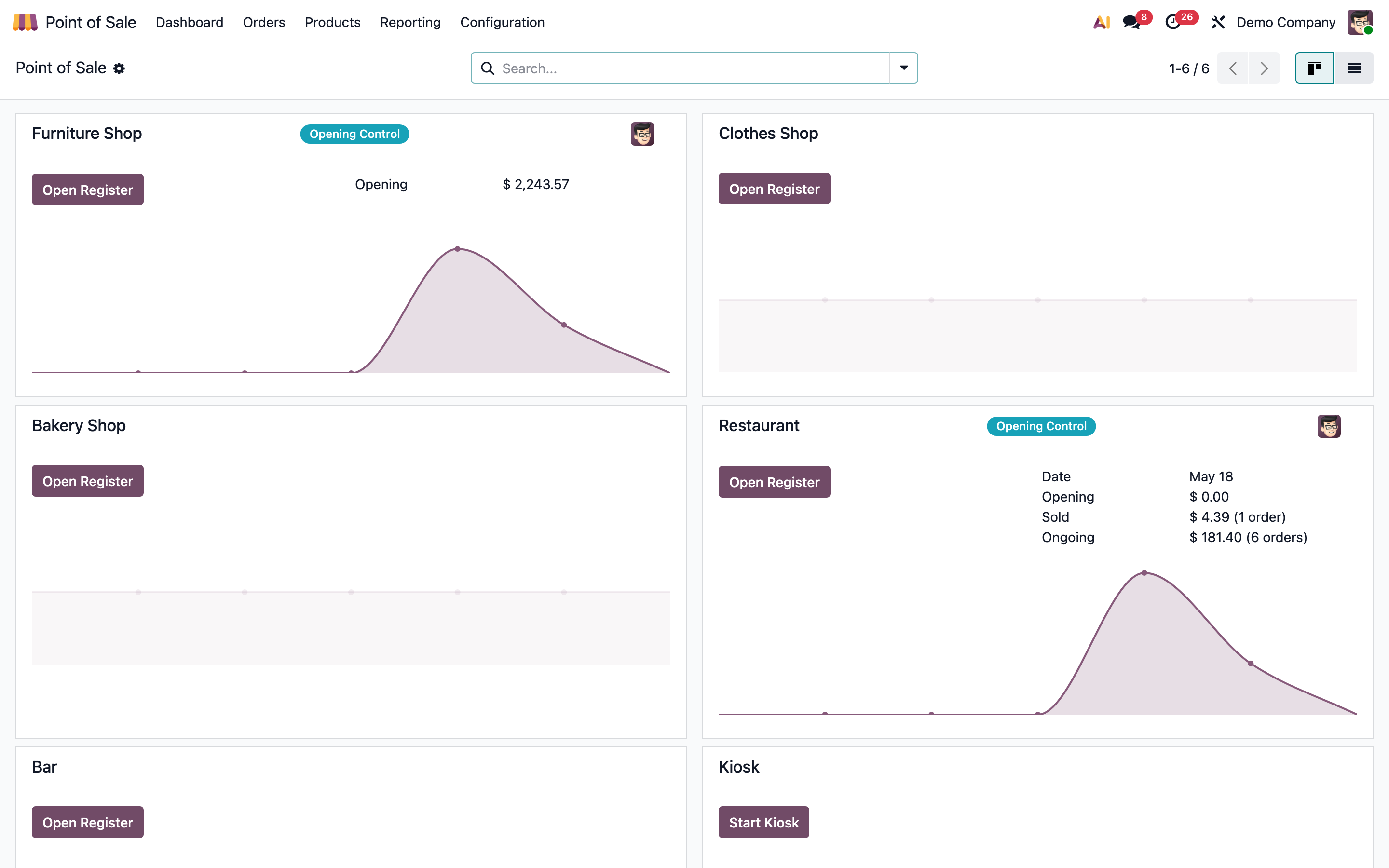Click the Restaurant Opening Control badge
Image resolution: width=1389 pixels, height=868 pixels.
click(x=1041, y=426)
